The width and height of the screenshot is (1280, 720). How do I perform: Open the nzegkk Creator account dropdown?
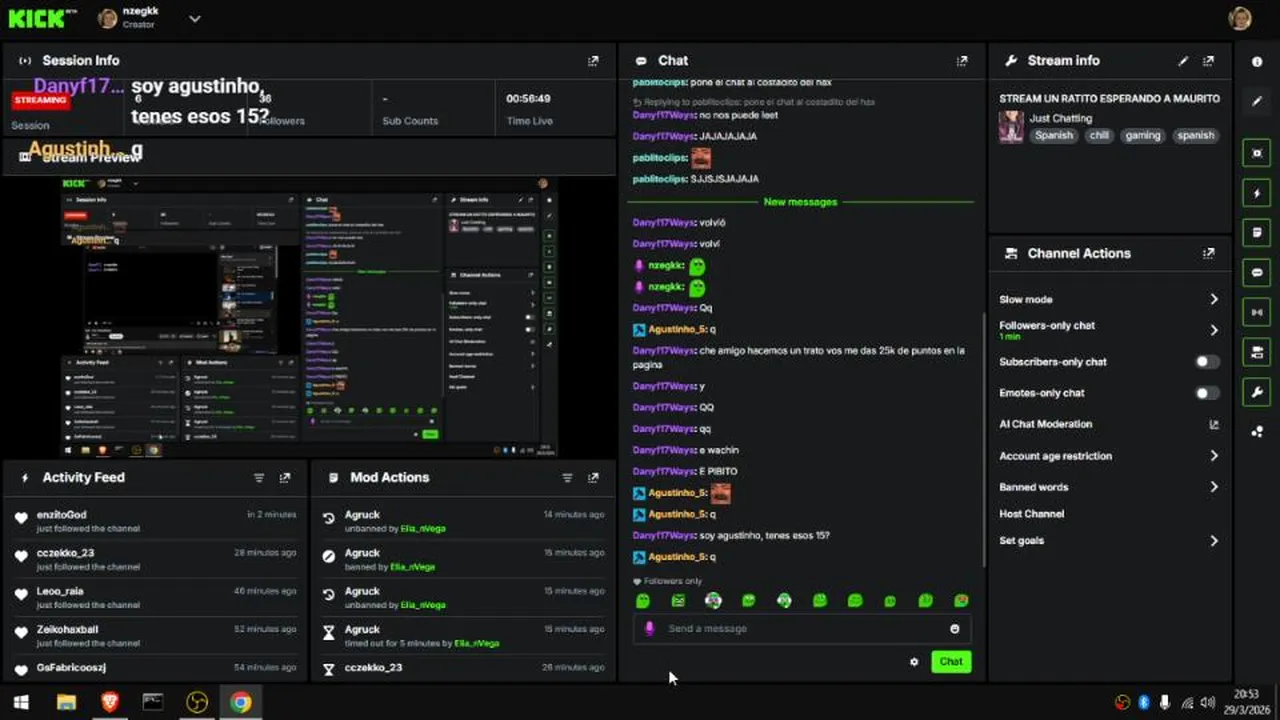click(194, 18)
